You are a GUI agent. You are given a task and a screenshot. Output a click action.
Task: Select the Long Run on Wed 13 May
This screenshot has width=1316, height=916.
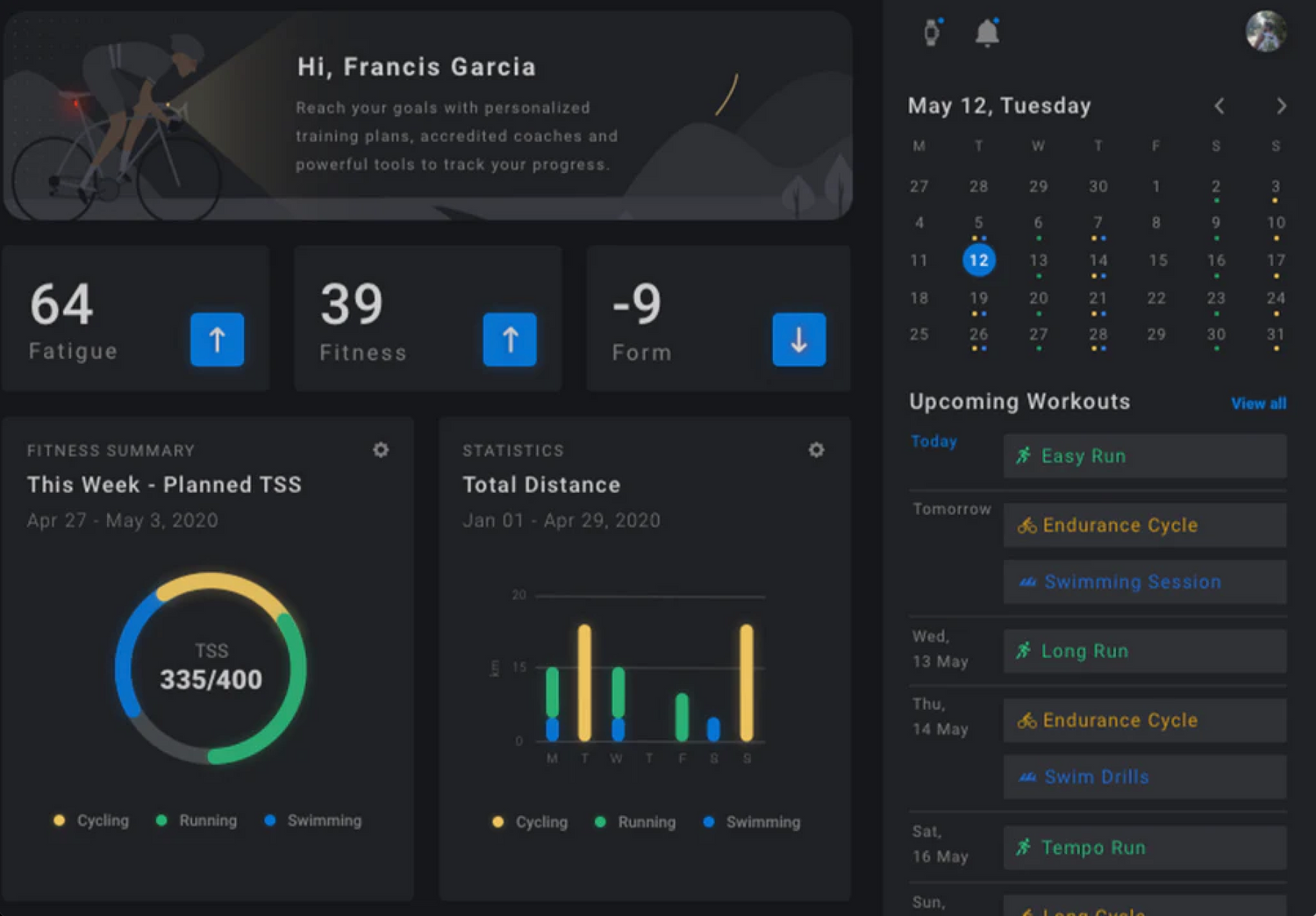click(1144, 651)
